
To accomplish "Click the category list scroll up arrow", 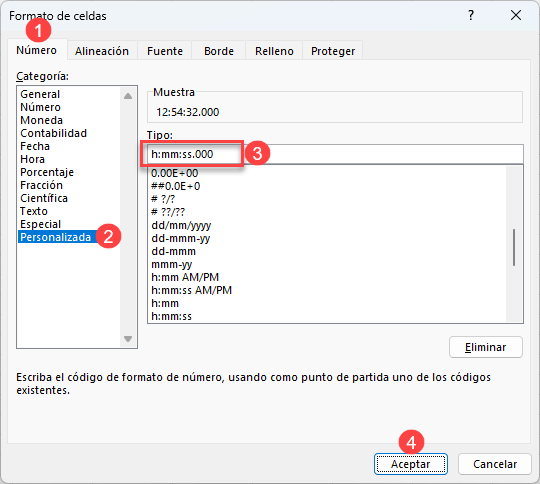I will (x=128, y=96).
